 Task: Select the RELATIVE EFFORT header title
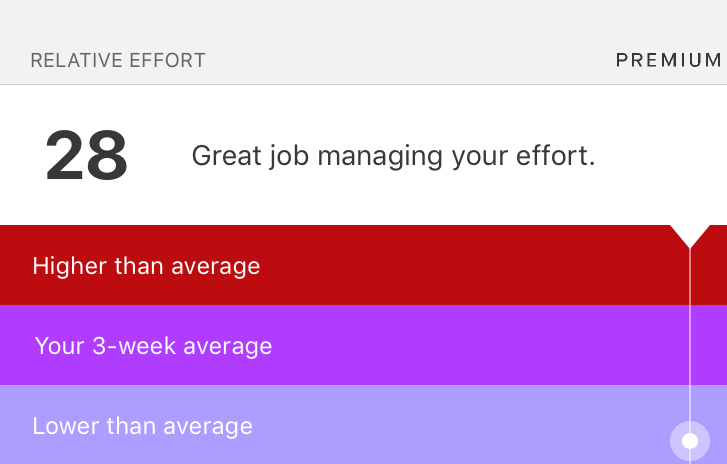point(118,61)
